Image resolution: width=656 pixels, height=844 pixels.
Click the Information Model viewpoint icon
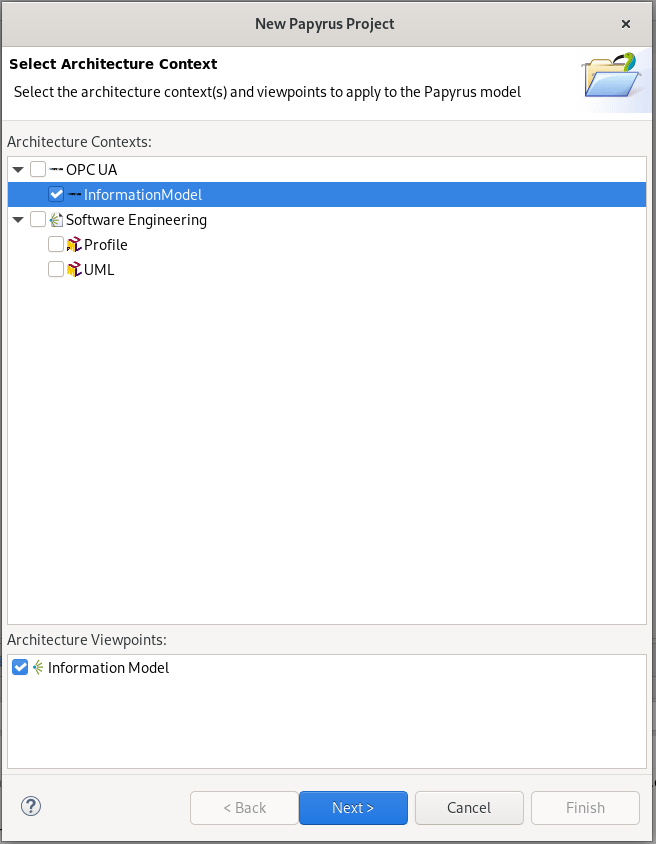click(x=38, y=668)
